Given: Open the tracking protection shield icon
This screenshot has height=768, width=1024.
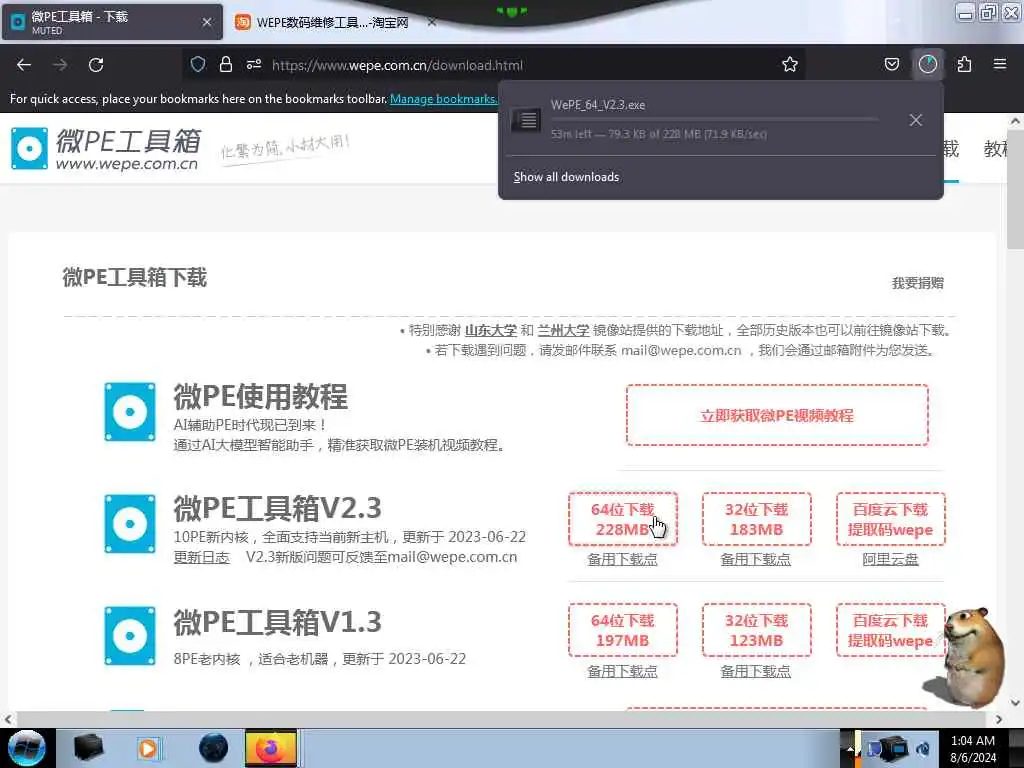Looking at the screenshot, I should (x=198, y=64).
